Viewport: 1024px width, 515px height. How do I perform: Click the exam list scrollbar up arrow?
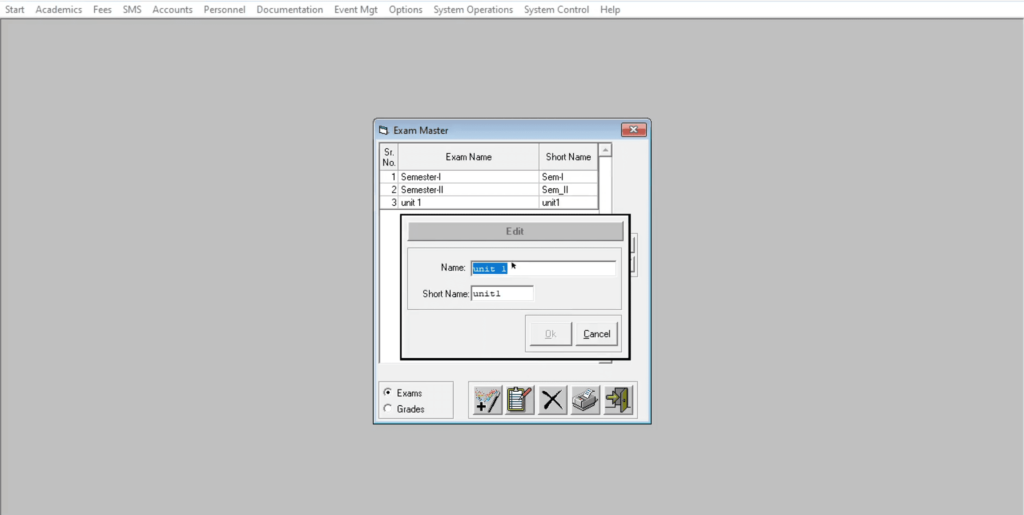click(x=605, y=151)
